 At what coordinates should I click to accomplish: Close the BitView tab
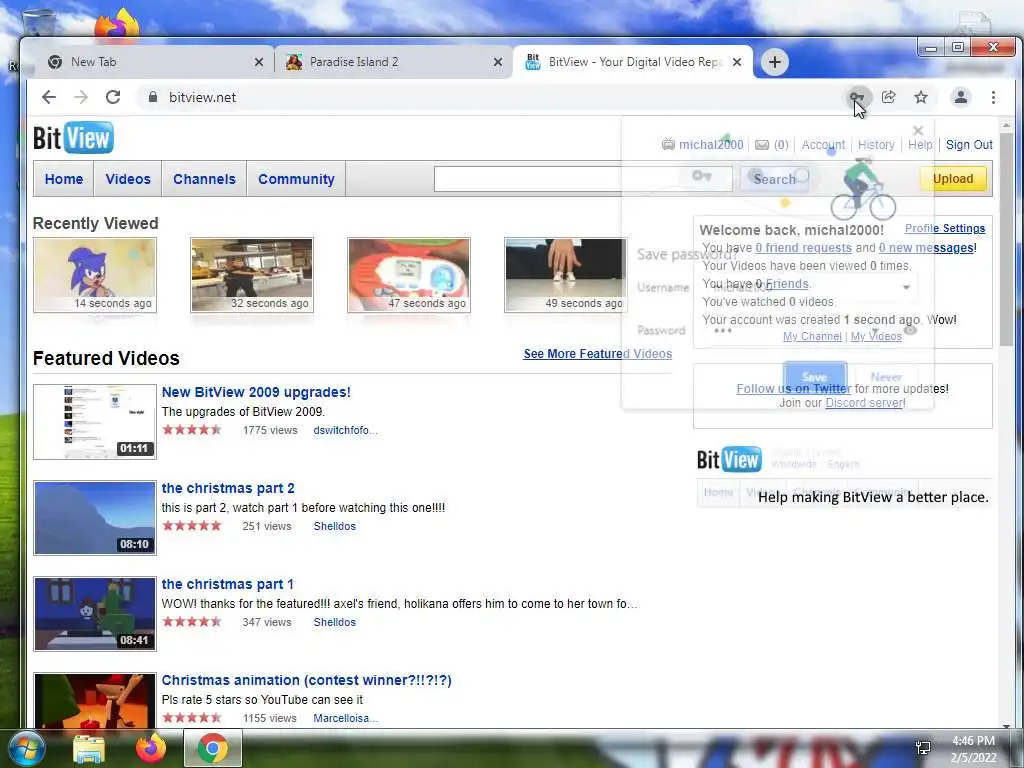pyautogui.click(x=737, y=62)
